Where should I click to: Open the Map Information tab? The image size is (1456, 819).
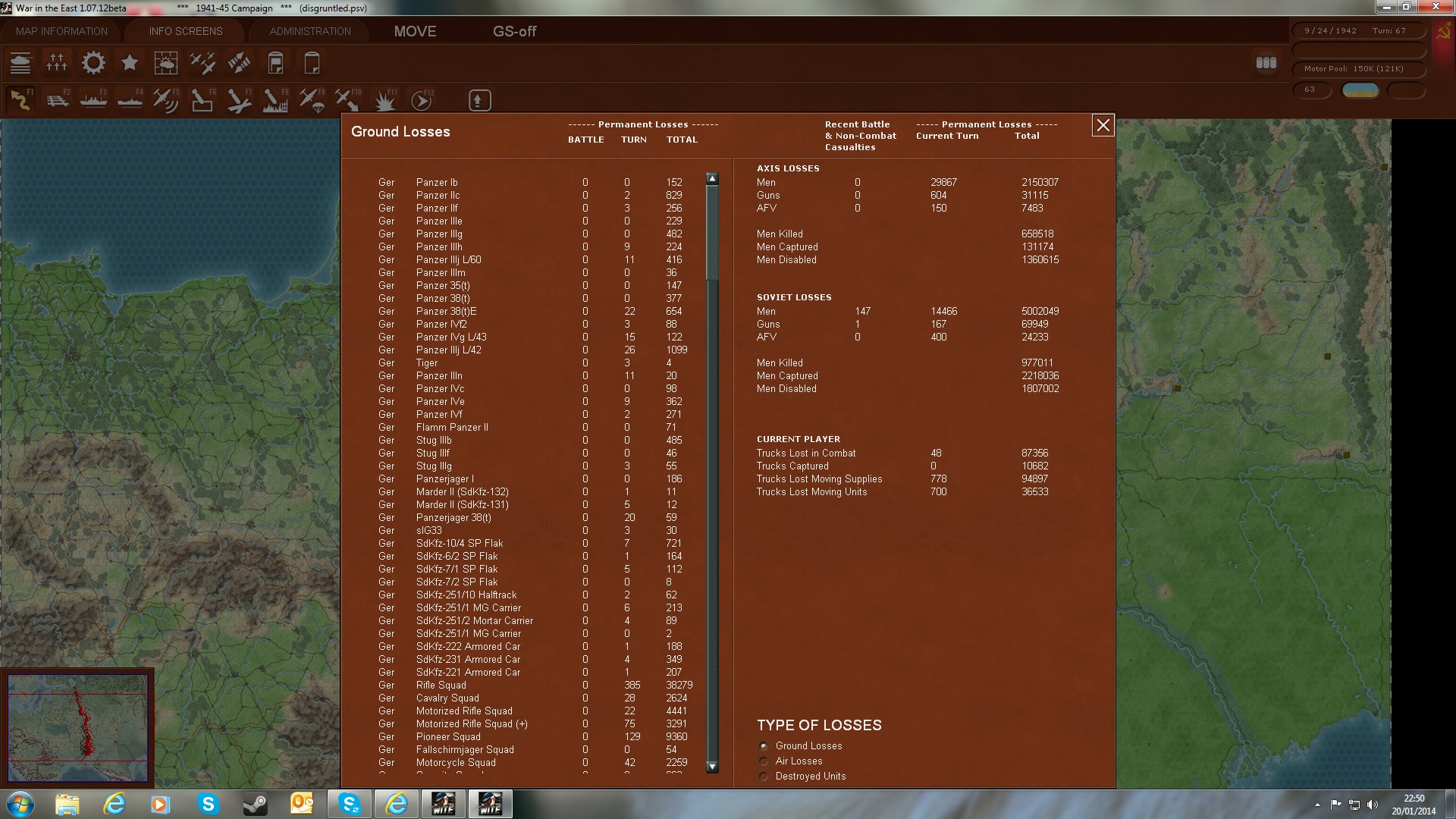coord(61,31)
